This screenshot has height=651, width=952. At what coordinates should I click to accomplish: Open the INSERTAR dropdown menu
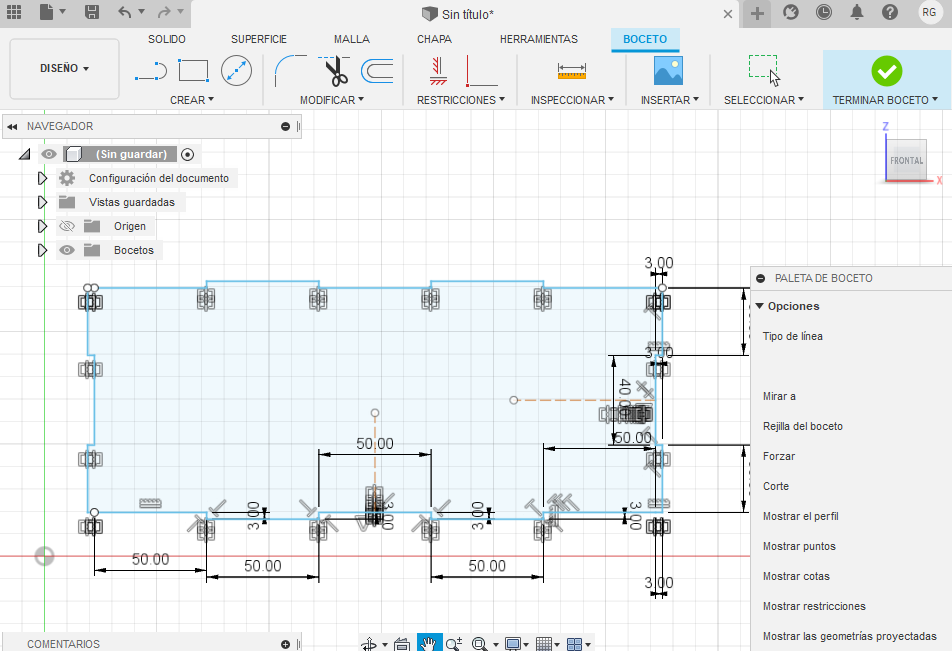[670, 100]
